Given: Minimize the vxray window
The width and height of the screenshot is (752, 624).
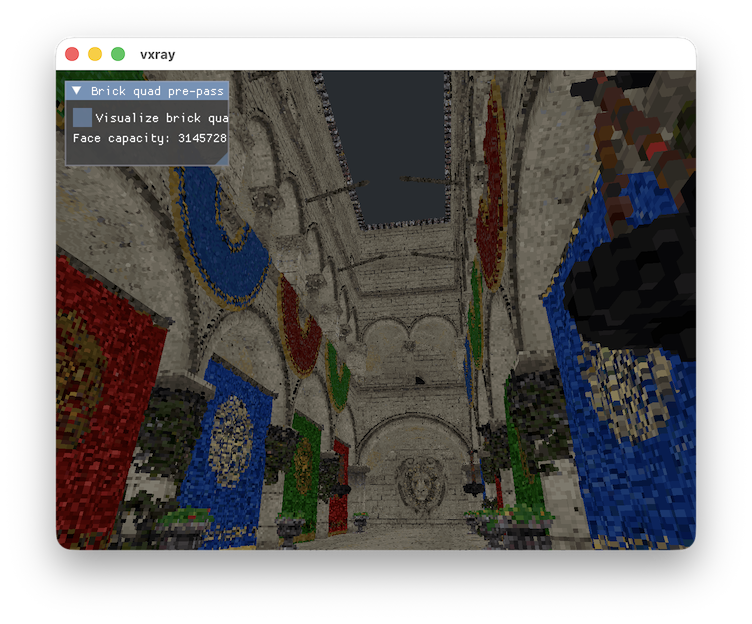Looking at the screenshot, I should point(95,54).
